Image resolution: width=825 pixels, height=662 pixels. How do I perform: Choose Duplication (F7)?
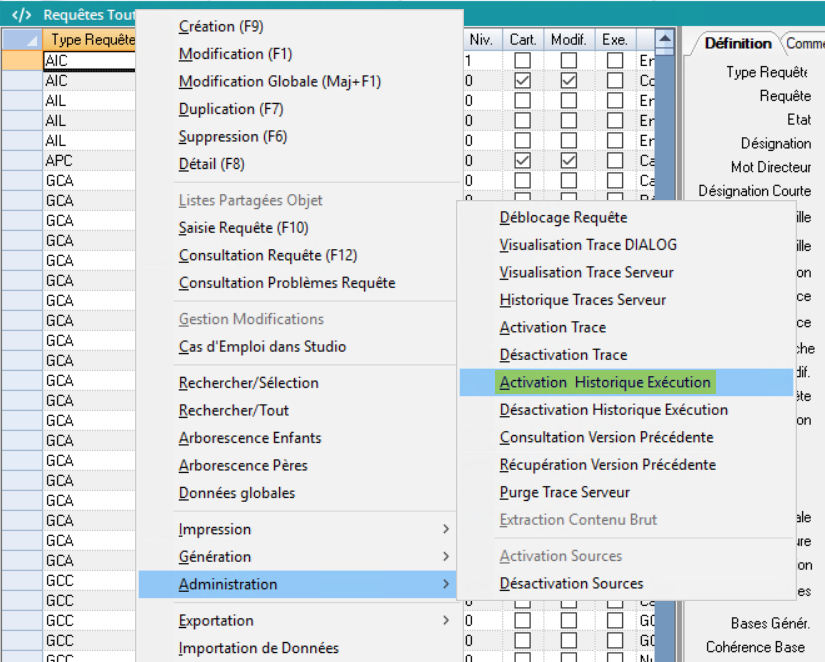[231, 109]
